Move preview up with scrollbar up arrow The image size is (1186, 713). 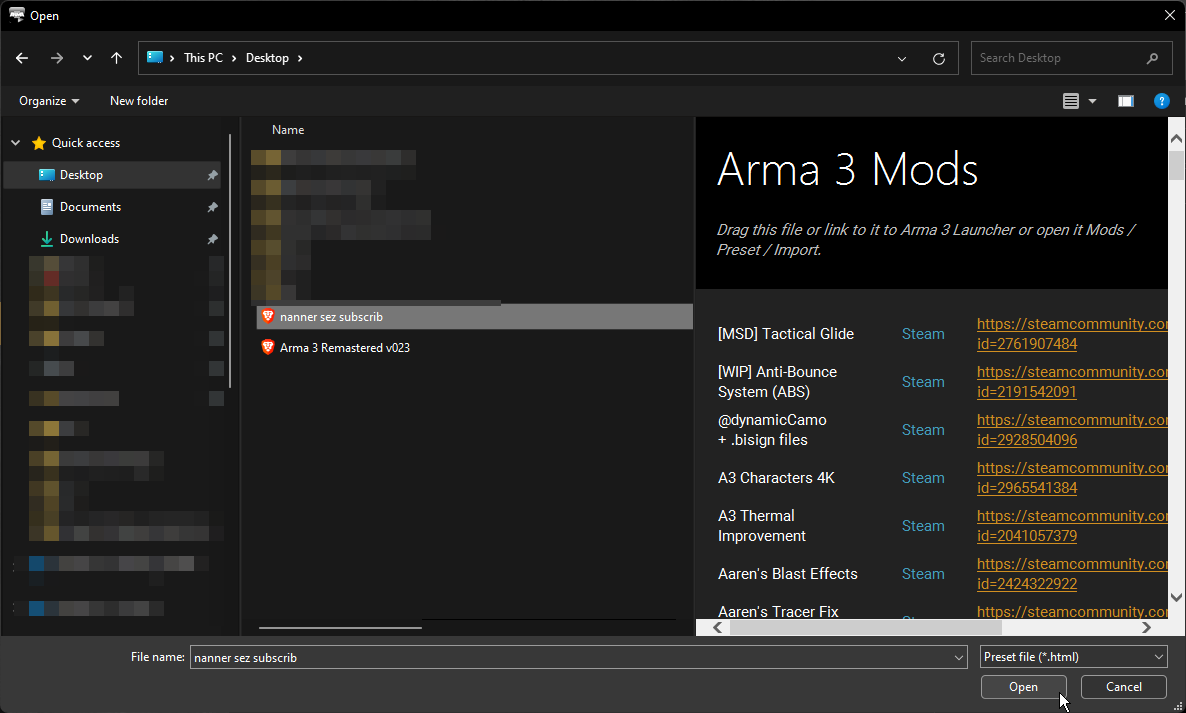click(x=1176, y=138)
